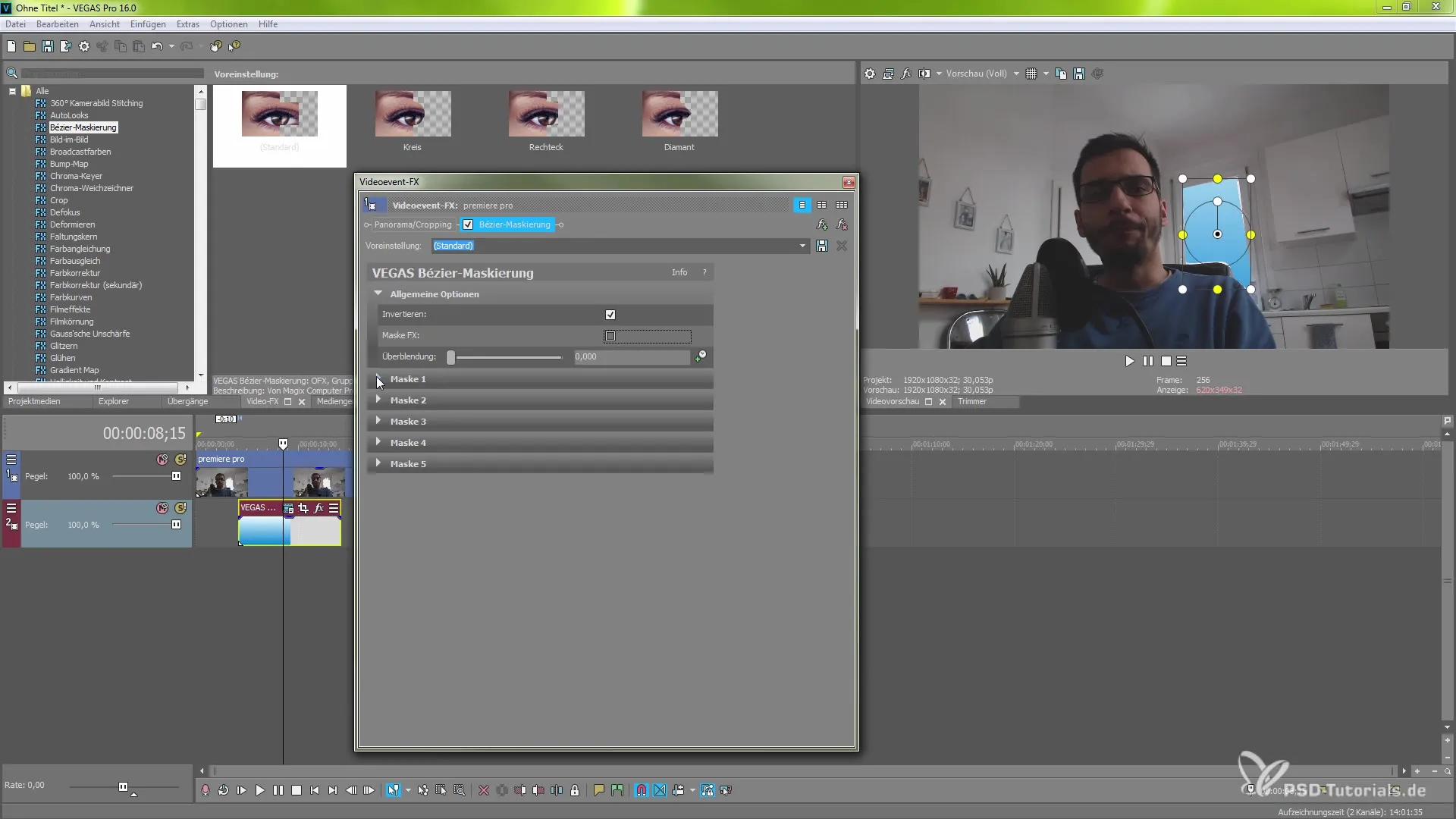Insert a marker with the yellow flag icon
This screenshot has height=819, width=1456.
599,790
